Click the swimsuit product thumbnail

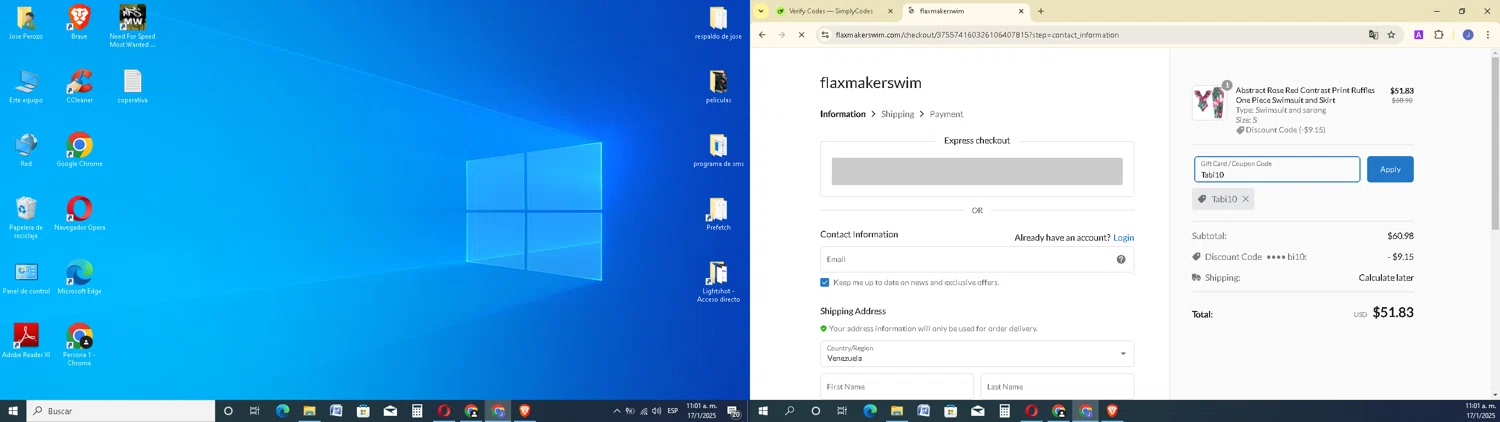pyautogui.click(x=1210, y=102)
